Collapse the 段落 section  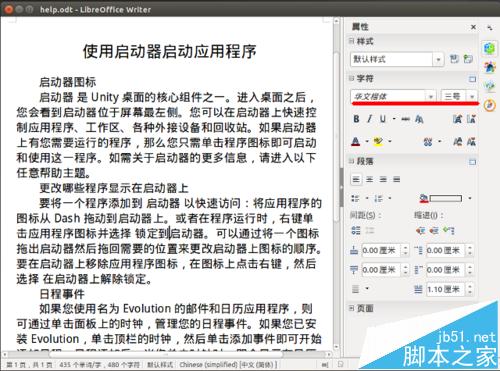tap(351, 161)
